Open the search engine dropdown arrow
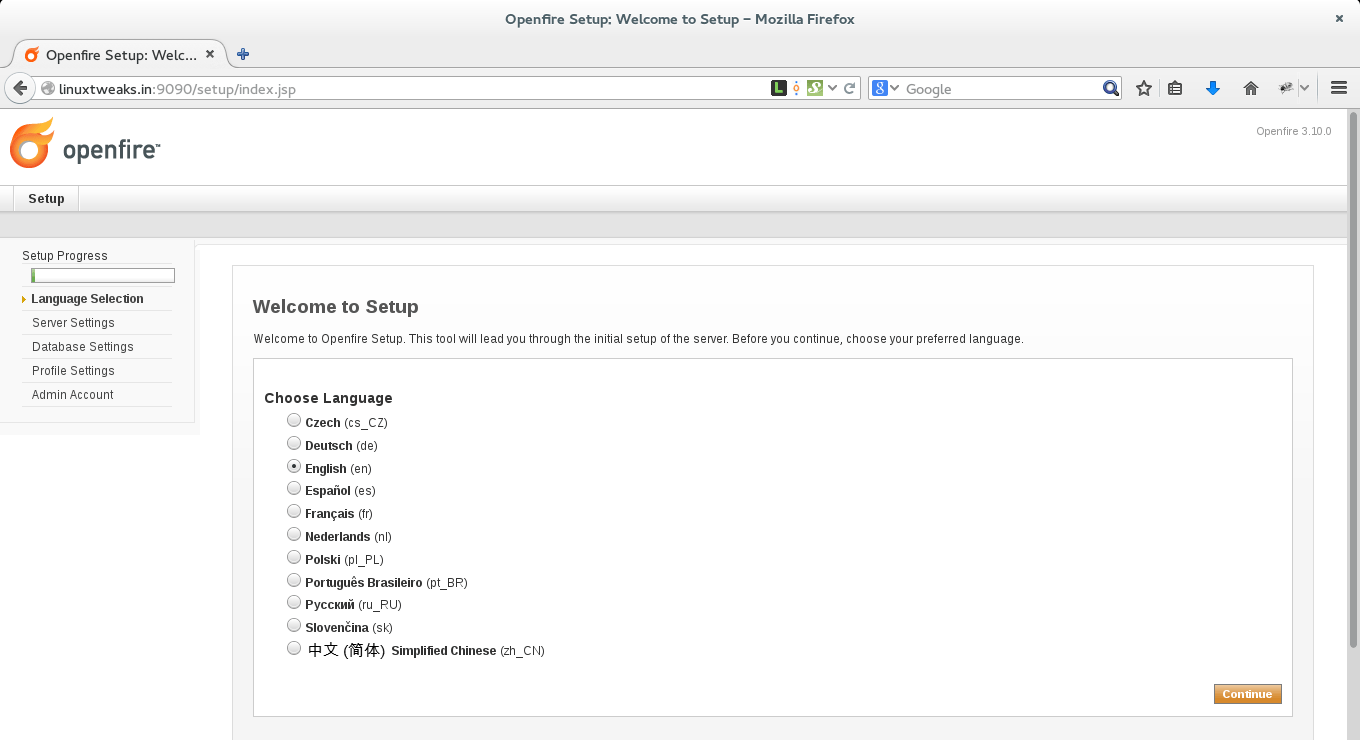Viewport: 1360px width, 740px height. coord(894,88)
